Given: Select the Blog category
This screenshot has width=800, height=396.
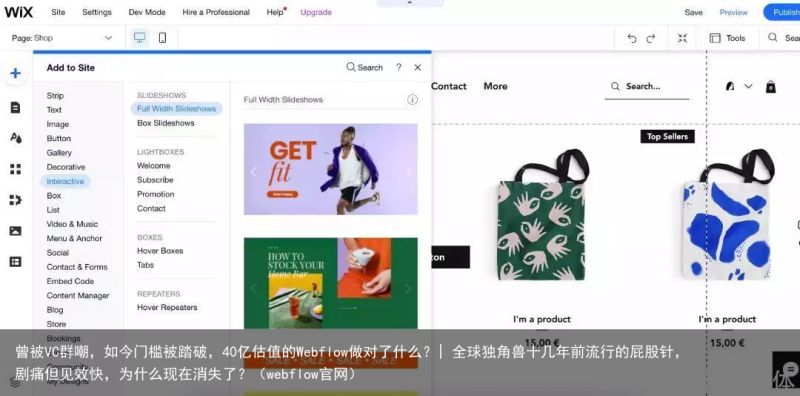Looking at the screenshot, I should click(x=55, y=310).
